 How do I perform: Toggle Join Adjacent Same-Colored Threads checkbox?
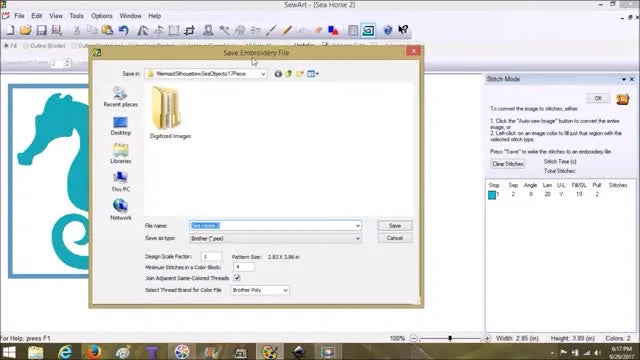click(x=237, y=278)
